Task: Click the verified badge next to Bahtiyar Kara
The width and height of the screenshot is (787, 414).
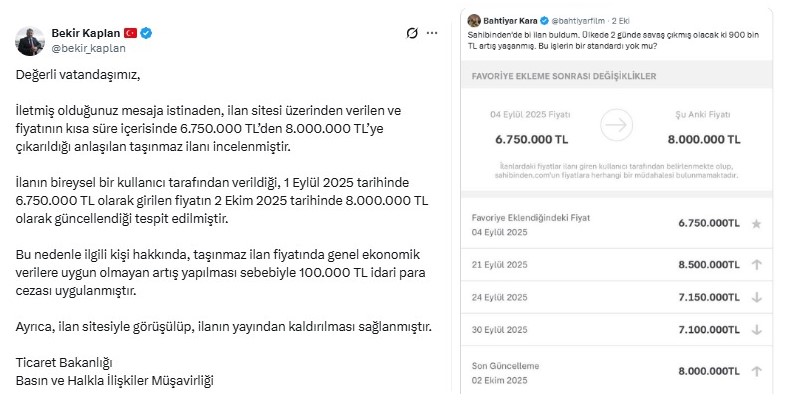Action: (543, 18)
